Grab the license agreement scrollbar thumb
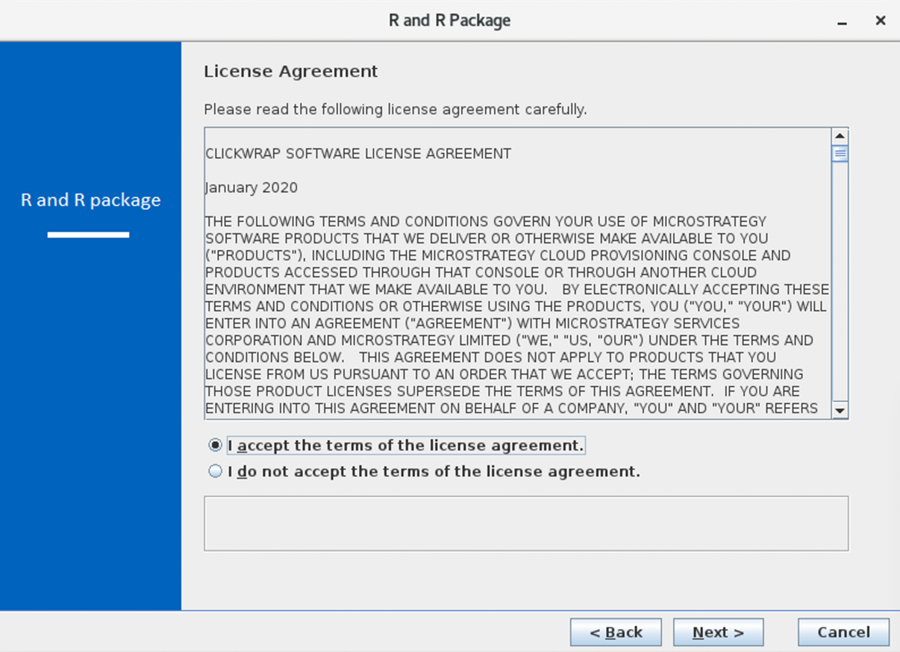This screenshot has width=900, height=652. (x=840, y=154)
